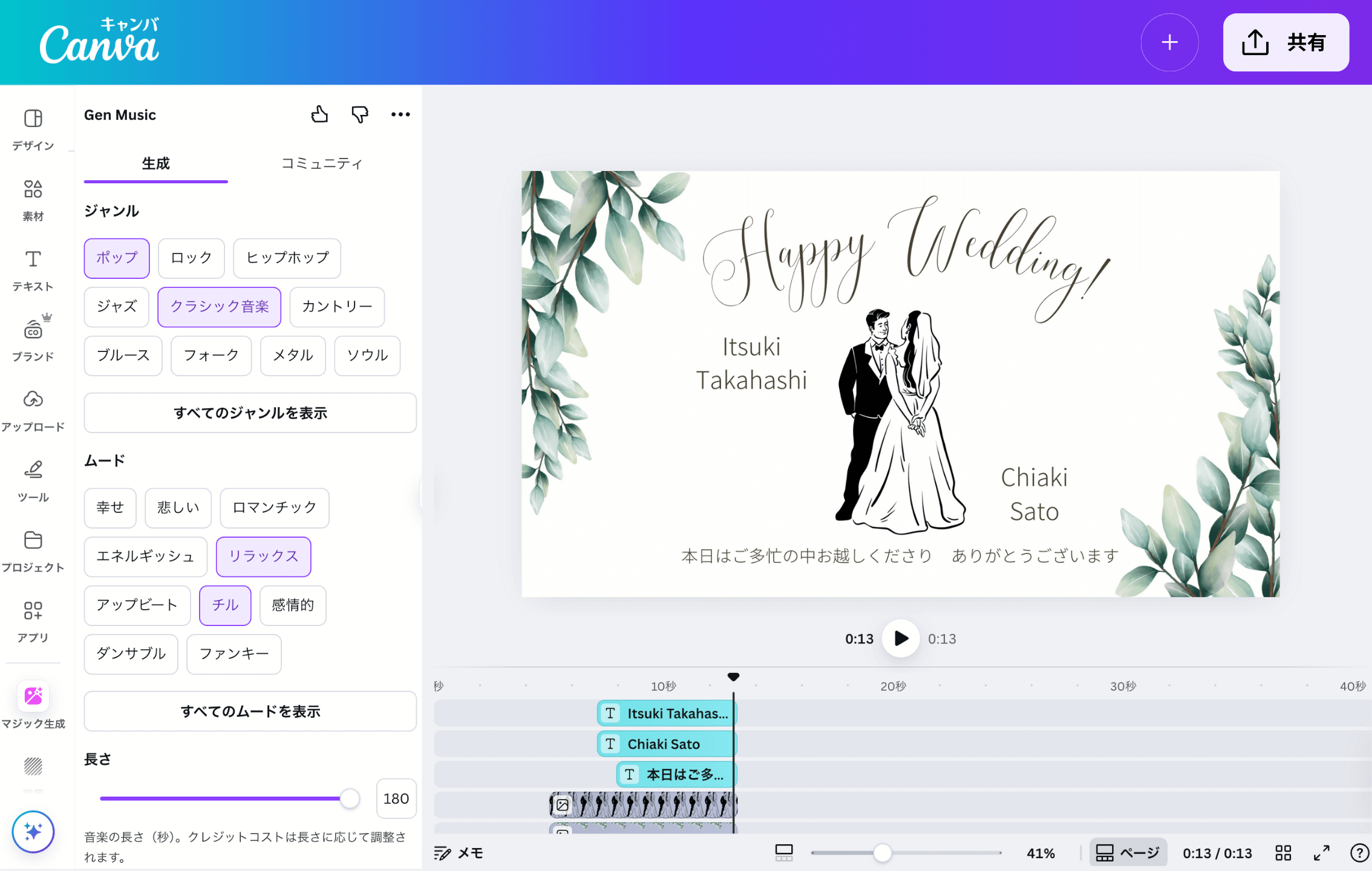Click the plus button in header
The height and width of the screenshot is (871, 1372).
tap(1169, 42)
